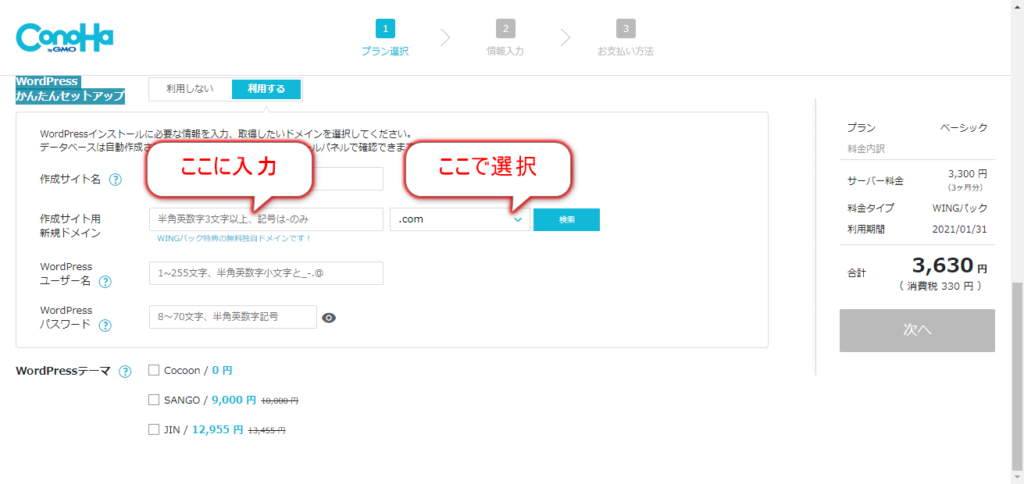1024x484 pixels.
Task: Open help icon next to WordPress ユーザー名
Action: [104, 282]
